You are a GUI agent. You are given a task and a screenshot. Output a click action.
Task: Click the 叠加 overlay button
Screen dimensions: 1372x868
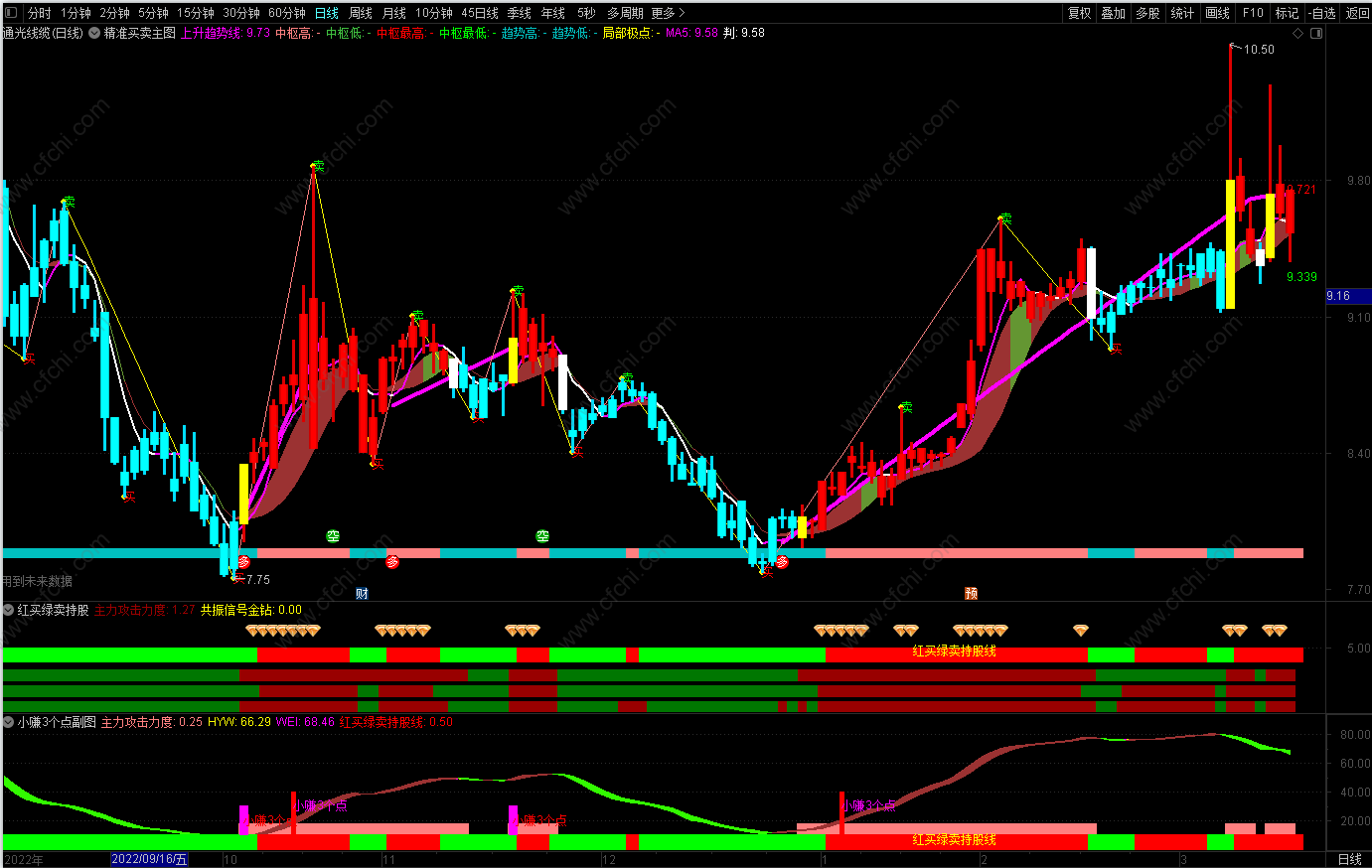pyautogui.click(x=1114, y=13)
